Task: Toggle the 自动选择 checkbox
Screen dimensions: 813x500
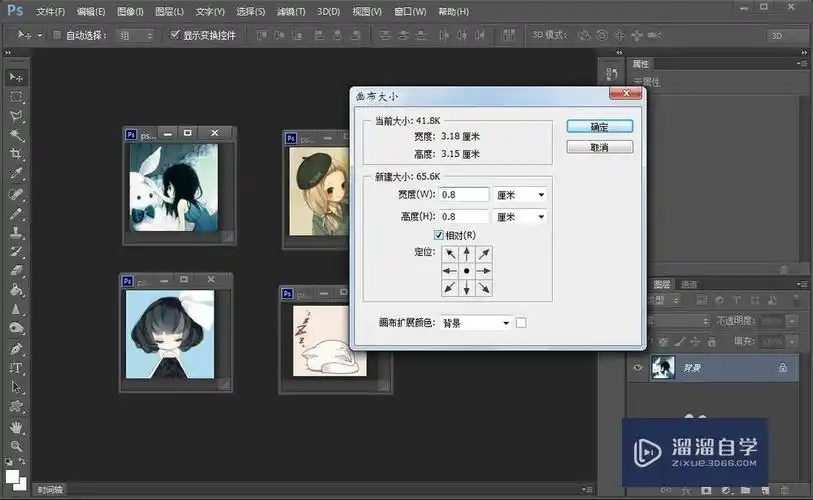Action: [57, 35]
